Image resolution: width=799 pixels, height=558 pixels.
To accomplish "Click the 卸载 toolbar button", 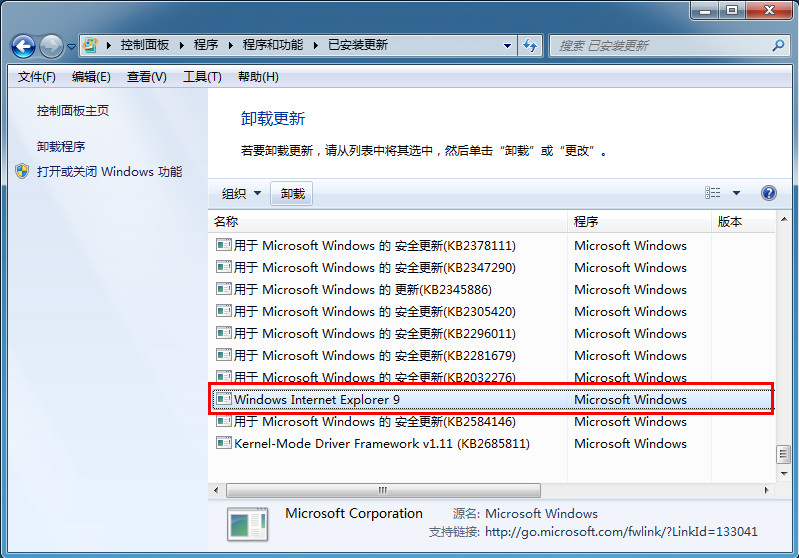I will click(x=292, y=194).
